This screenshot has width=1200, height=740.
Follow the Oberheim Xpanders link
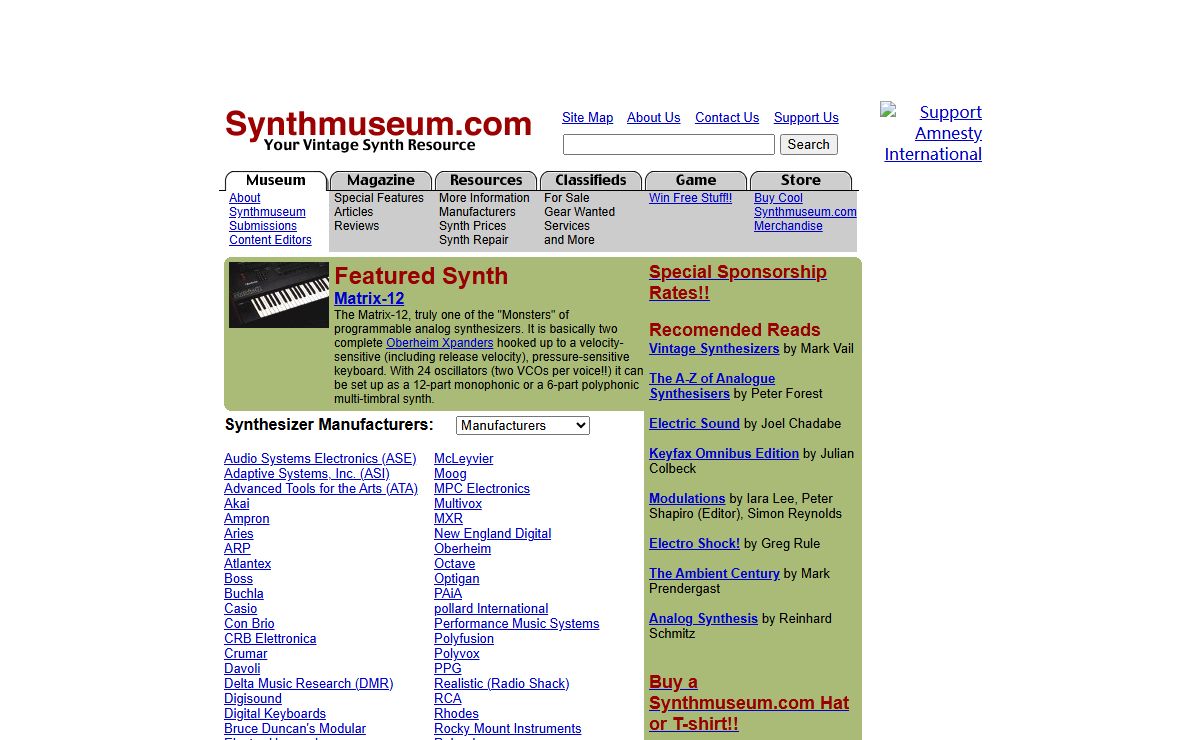pos(440,343)
